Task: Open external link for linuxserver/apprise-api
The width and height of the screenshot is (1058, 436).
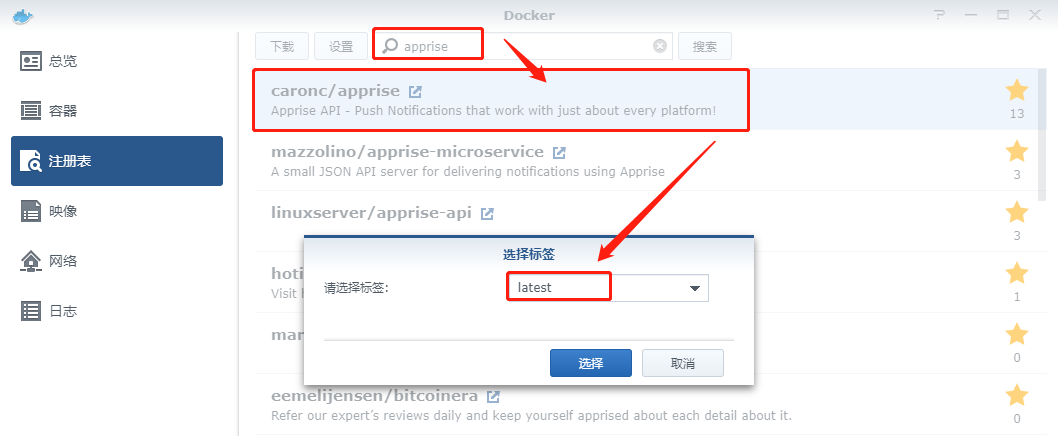Action: click(487, 214)
